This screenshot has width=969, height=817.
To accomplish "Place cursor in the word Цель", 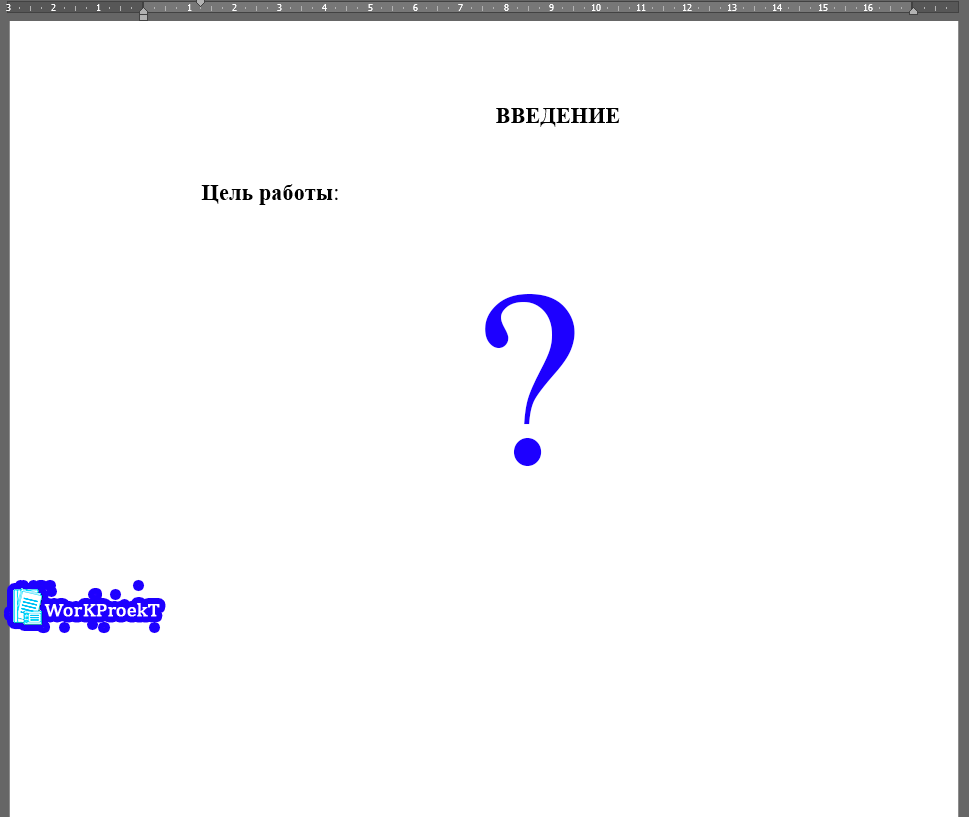I will pyautogui.click(x=227, y=193).
